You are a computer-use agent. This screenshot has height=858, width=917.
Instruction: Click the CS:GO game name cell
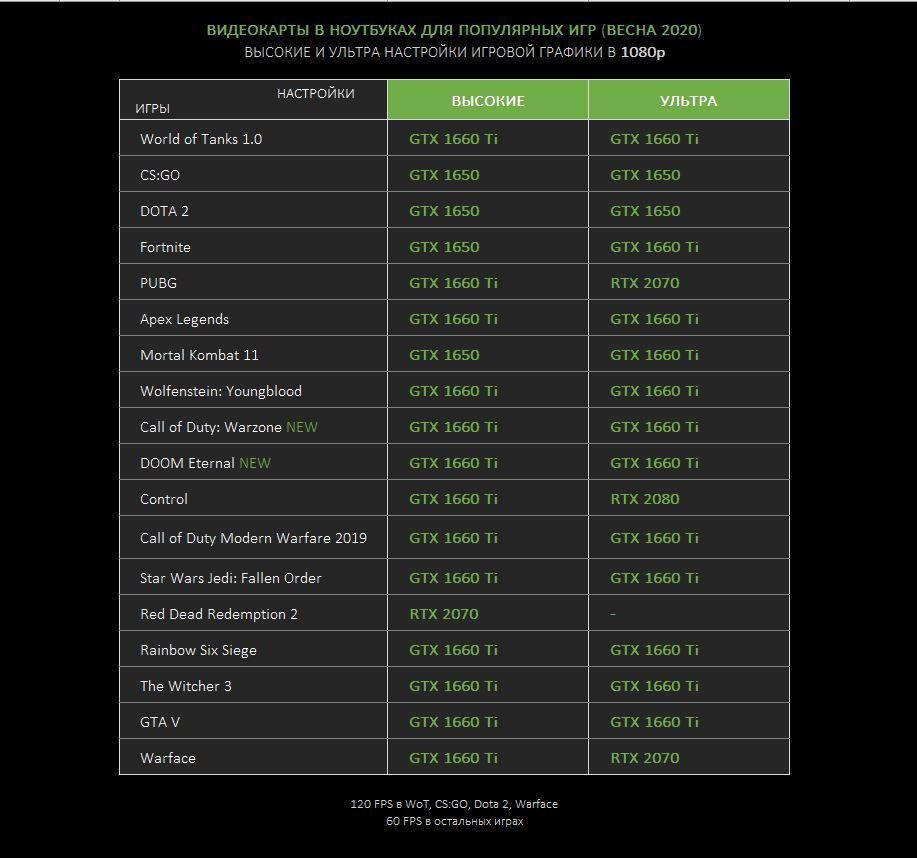coord(253,174)
